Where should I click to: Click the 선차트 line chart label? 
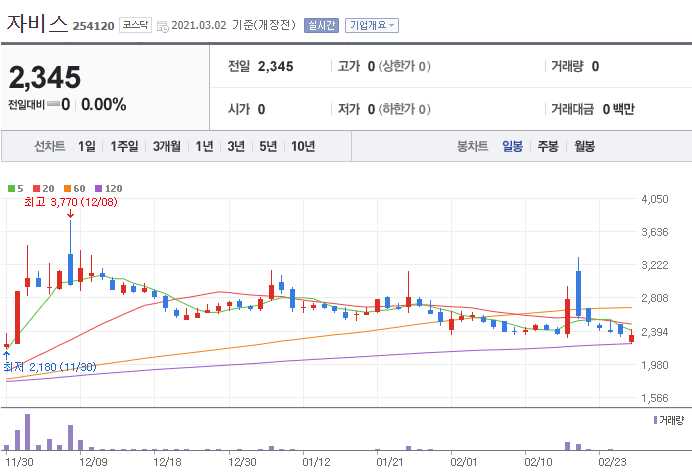(50, 146)
